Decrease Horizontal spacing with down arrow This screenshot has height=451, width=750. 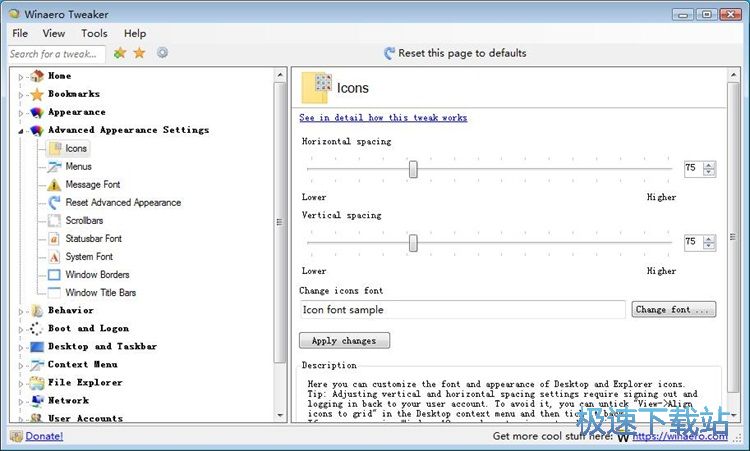709,172
